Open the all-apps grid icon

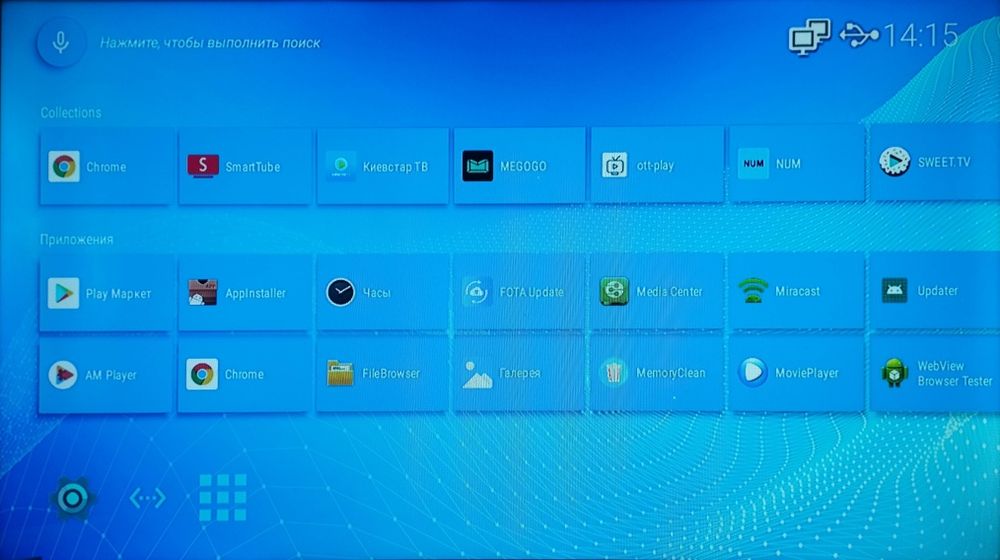click(x=223, y=497)
